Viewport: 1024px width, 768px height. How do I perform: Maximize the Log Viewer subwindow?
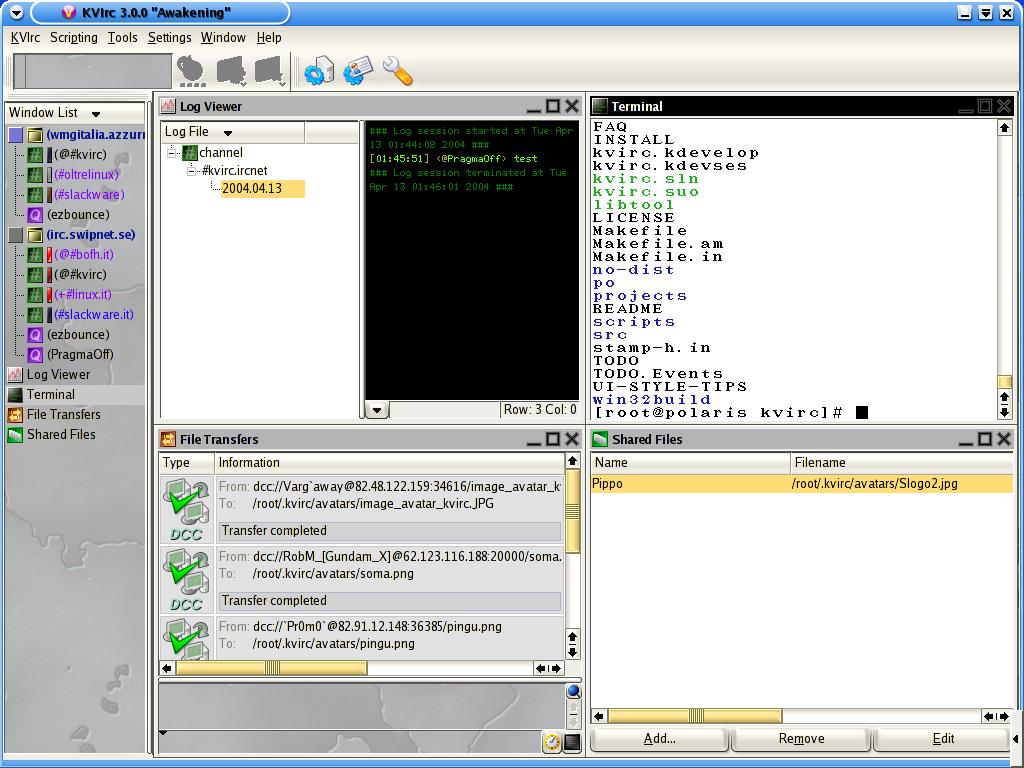tap(552, 106)
